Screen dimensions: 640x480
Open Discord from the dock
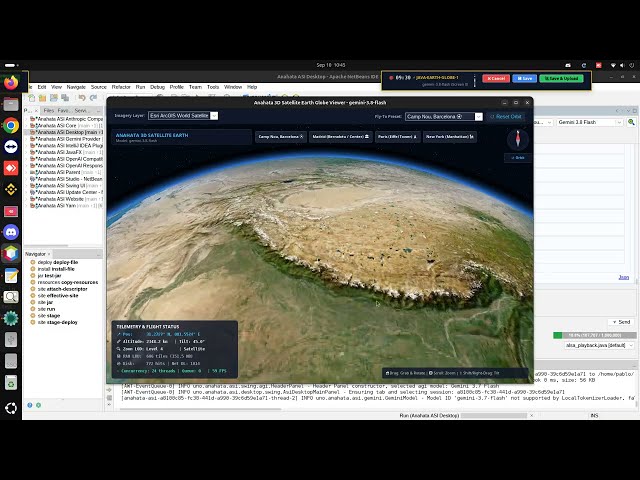coord(11,232)
